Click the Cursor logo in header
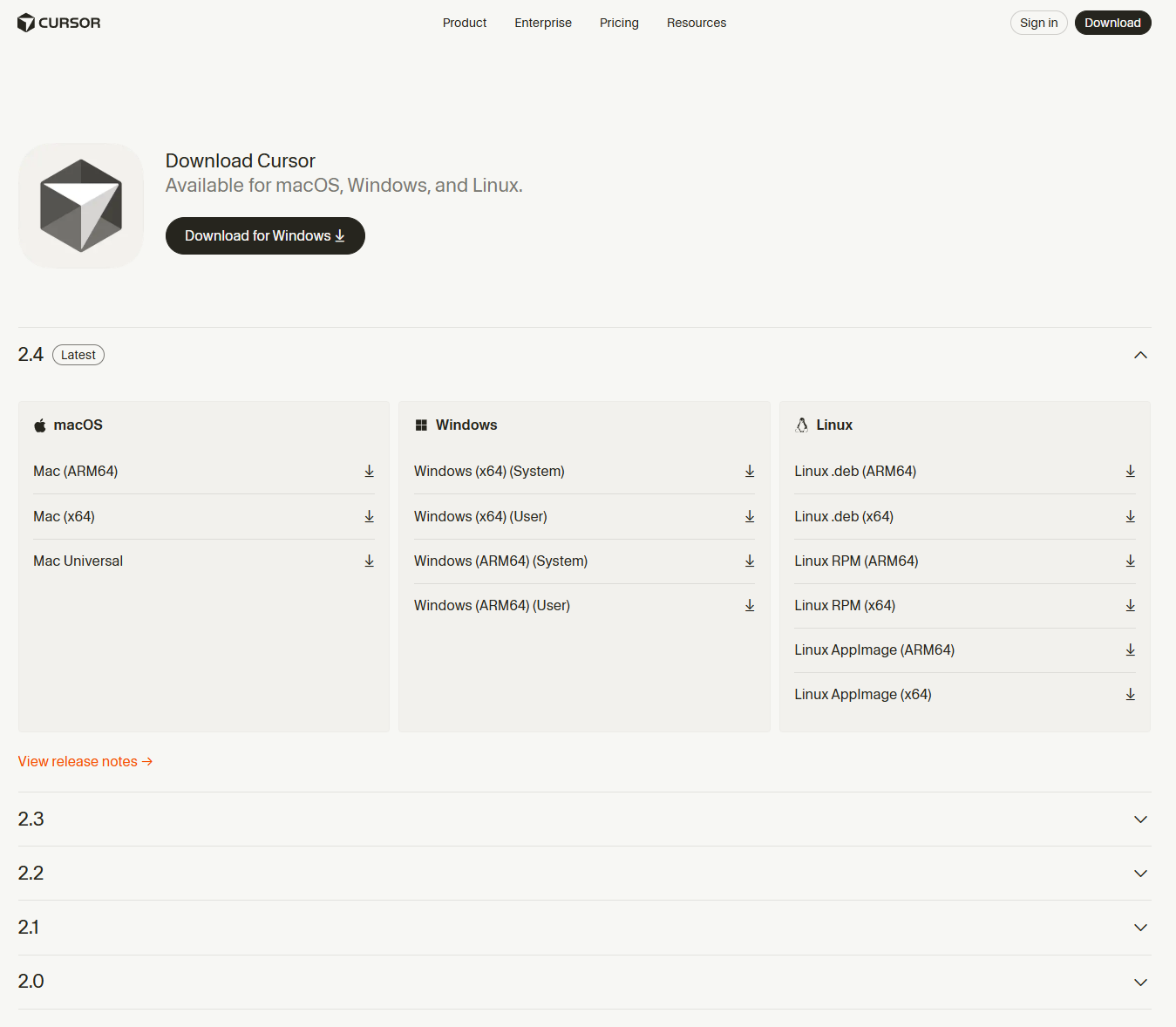1176x1027 pixels. point(58,23)
